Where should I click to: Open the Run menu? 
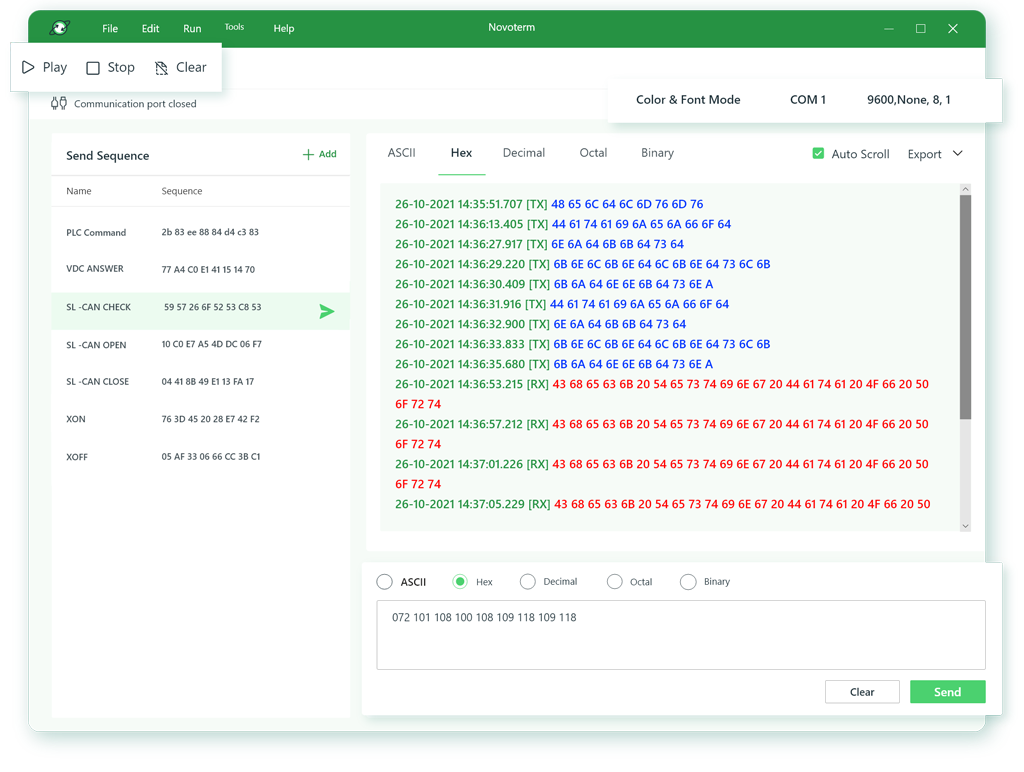tap(192, 28)
